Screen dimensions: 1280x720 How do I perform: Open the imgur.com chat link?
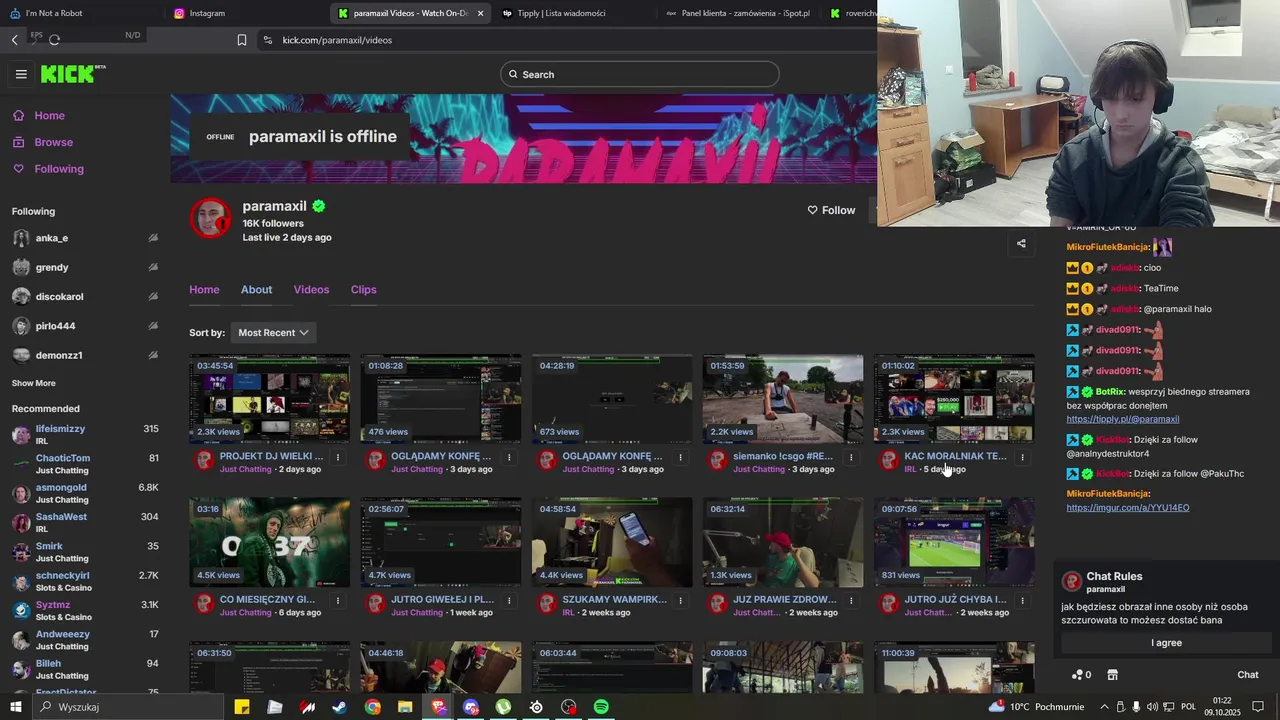click(1127, 508)
